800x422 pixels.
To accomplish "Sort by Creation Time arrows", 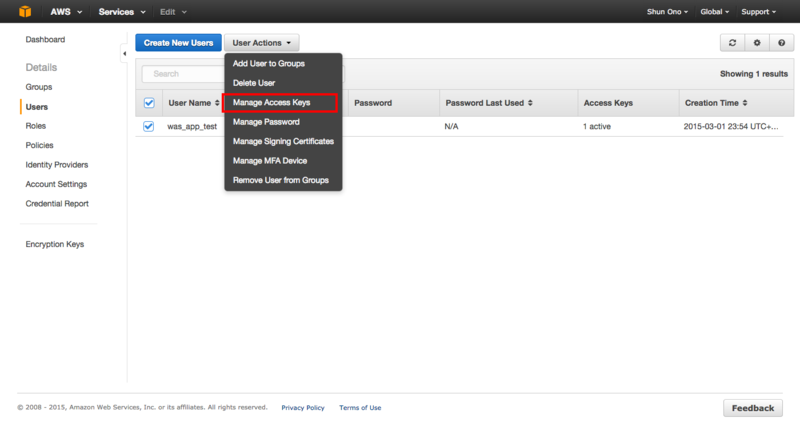I will pos(745,103).
